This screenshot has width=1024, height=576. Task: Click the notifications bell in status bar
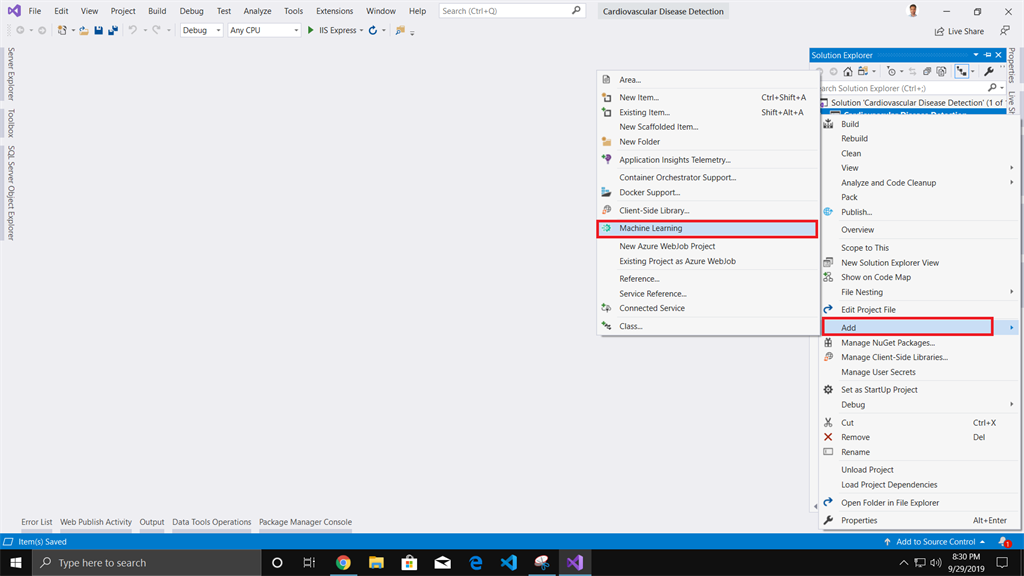coord(1004,541)
